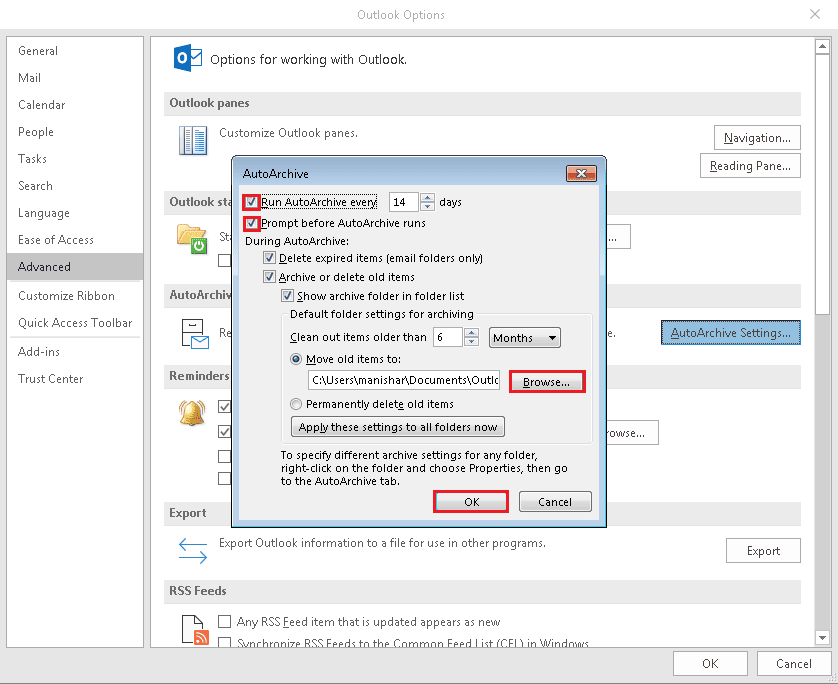
Task: Uncheck Delete expired items checkbox
Action: coord(269,258)
